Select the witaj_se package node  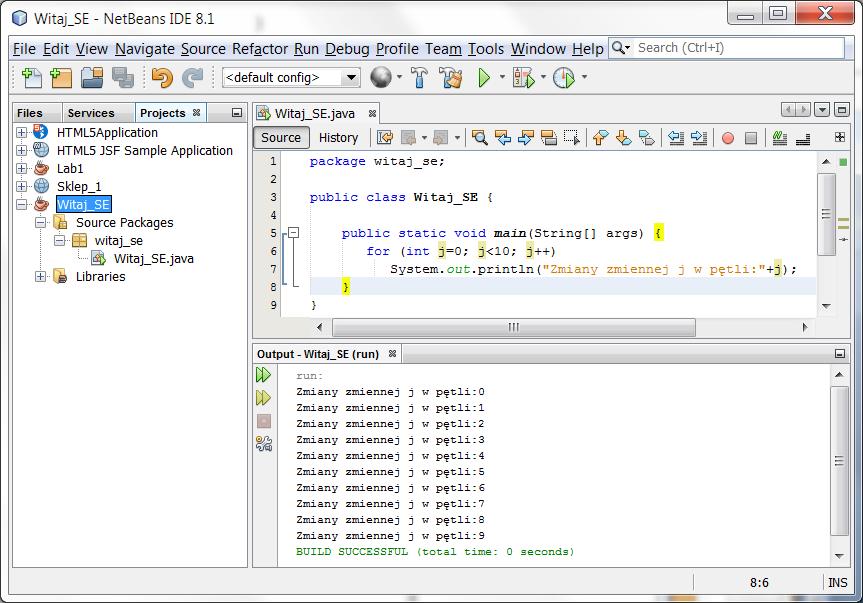(118, 240)
